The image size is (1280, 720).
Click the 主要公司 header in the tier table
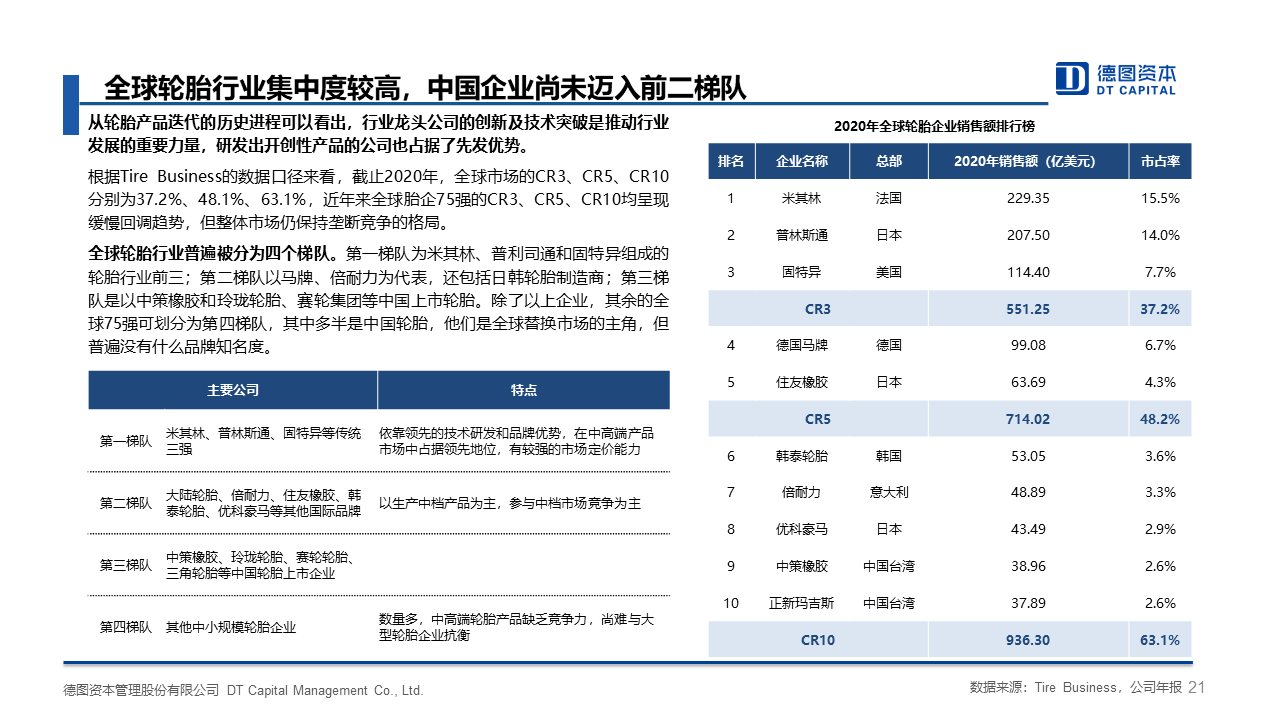pyautogui.click(x=233, y=390)
